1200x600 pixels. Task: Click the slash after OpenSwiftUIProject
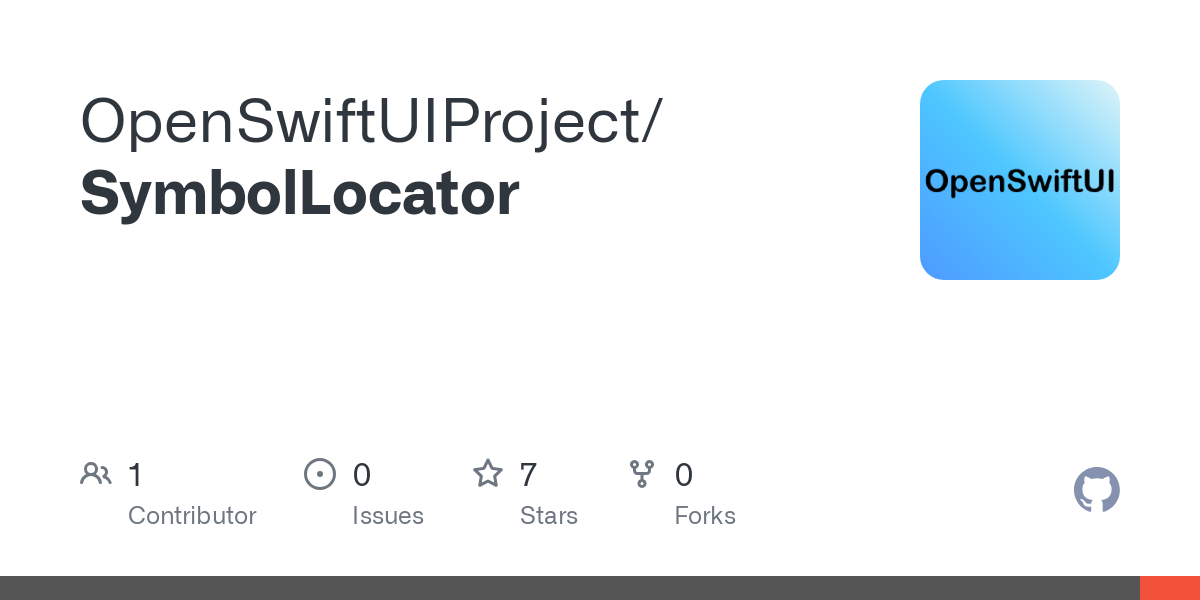tap(652, 123)
